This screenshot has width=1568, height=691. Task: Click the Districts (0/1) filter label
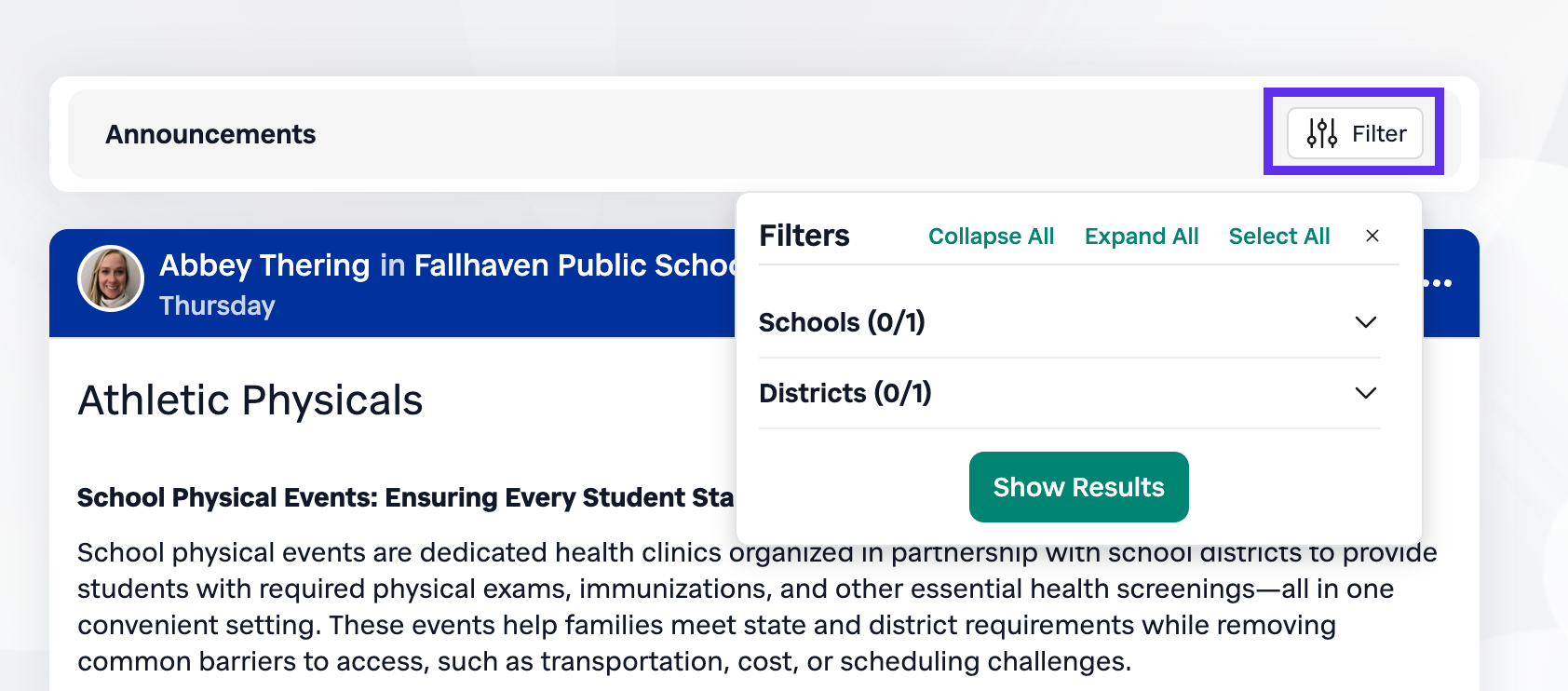click(x=845, y=393)
